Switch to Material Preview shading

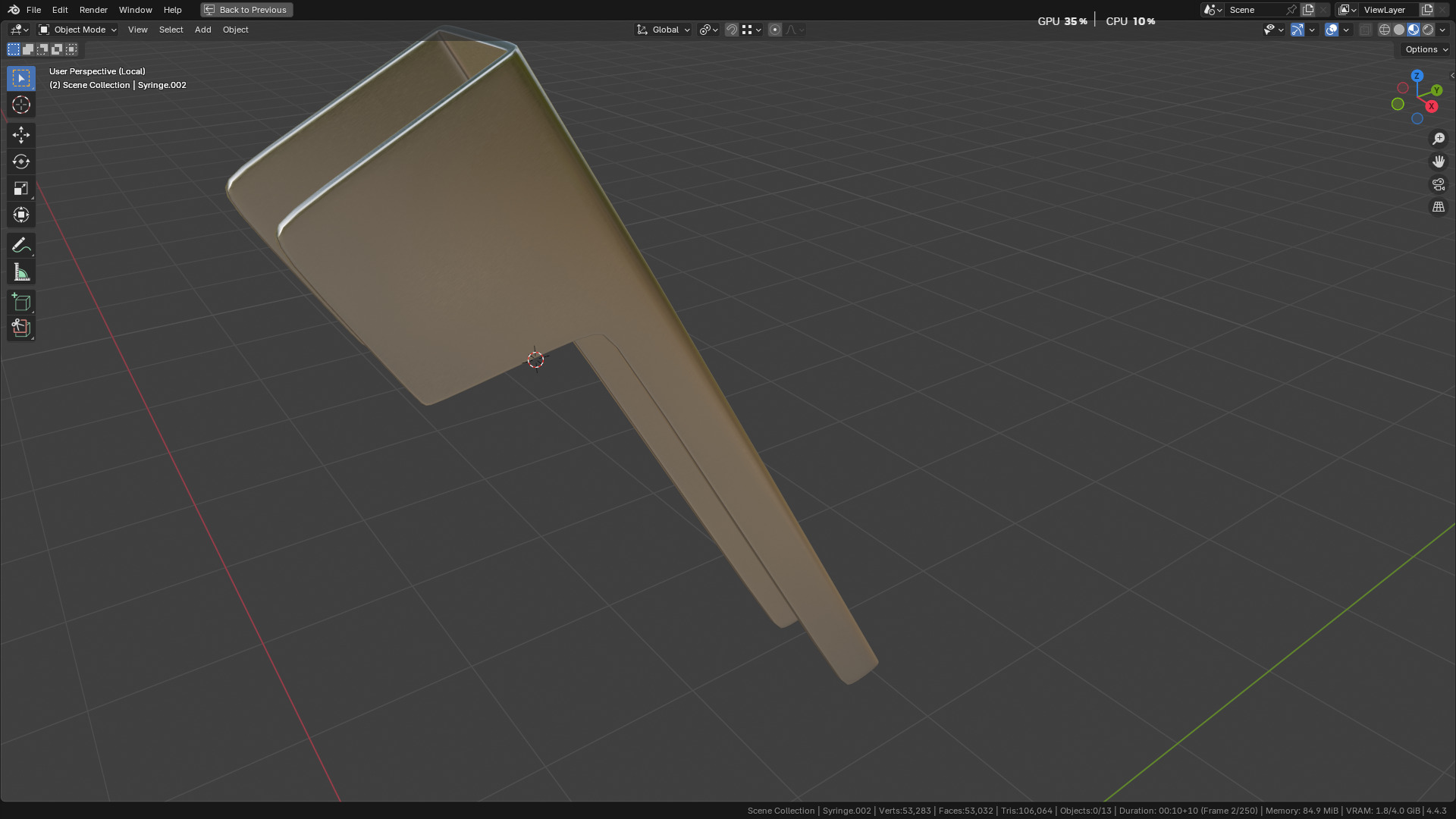1414,30
